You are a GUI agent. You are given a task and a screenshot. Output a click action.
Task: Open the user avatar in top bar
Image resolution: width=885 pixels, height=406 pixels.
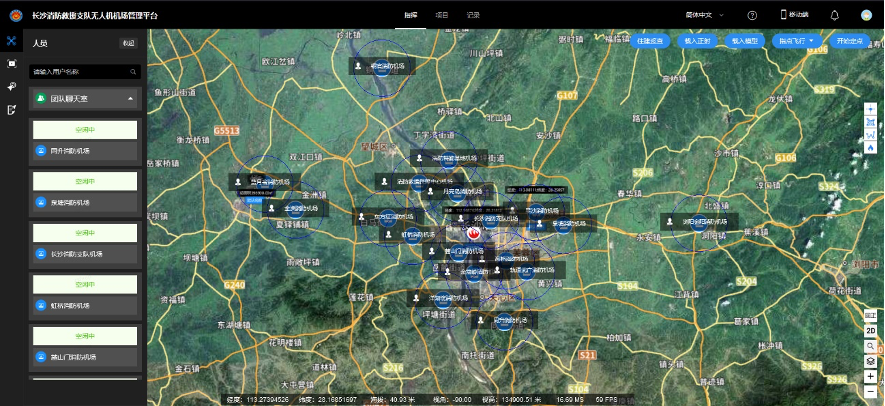point(866,15)
